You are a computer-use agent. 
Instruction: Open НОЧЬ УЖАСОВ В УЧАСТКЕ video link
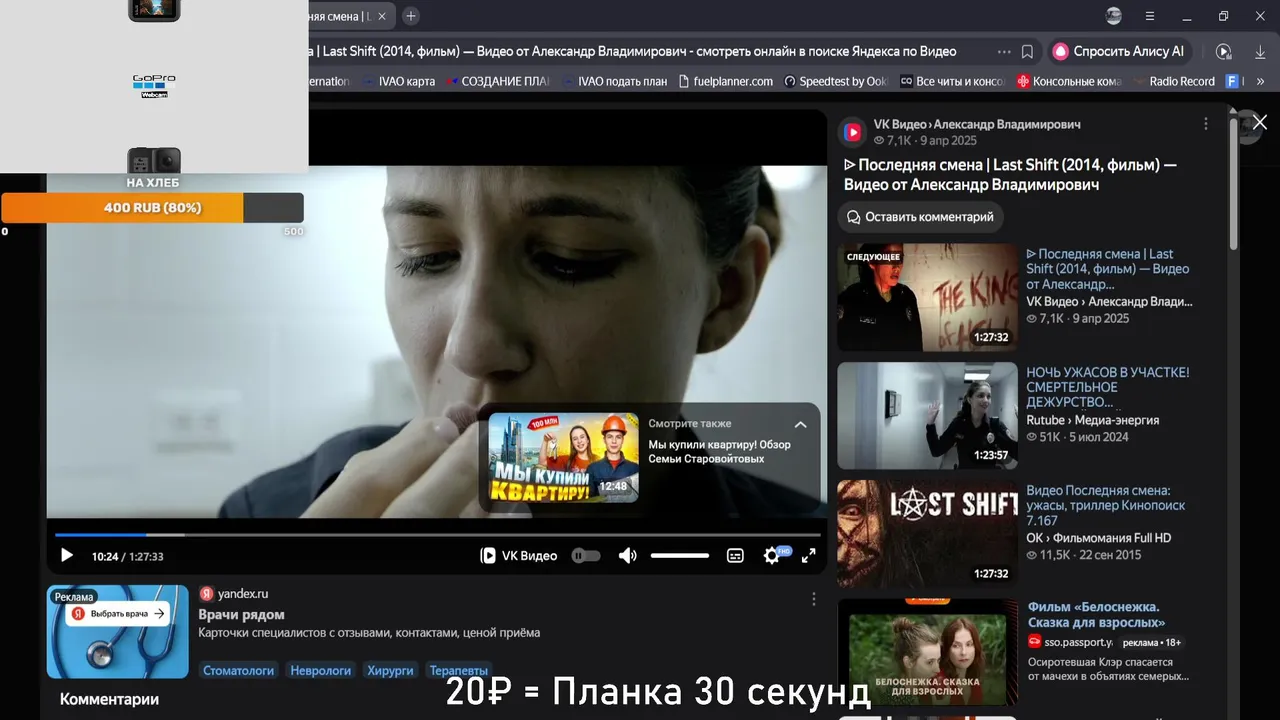click(x=1108, y=387)
